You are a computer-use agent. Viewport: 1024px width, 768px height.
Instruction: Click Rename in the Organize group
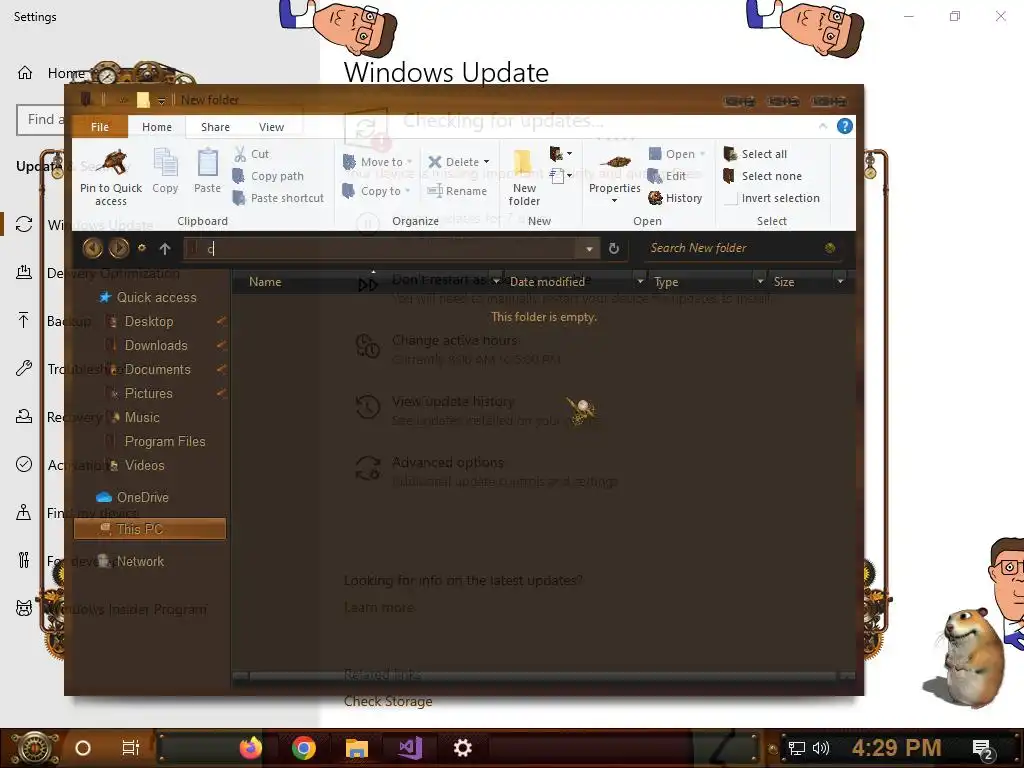[457, 191]
